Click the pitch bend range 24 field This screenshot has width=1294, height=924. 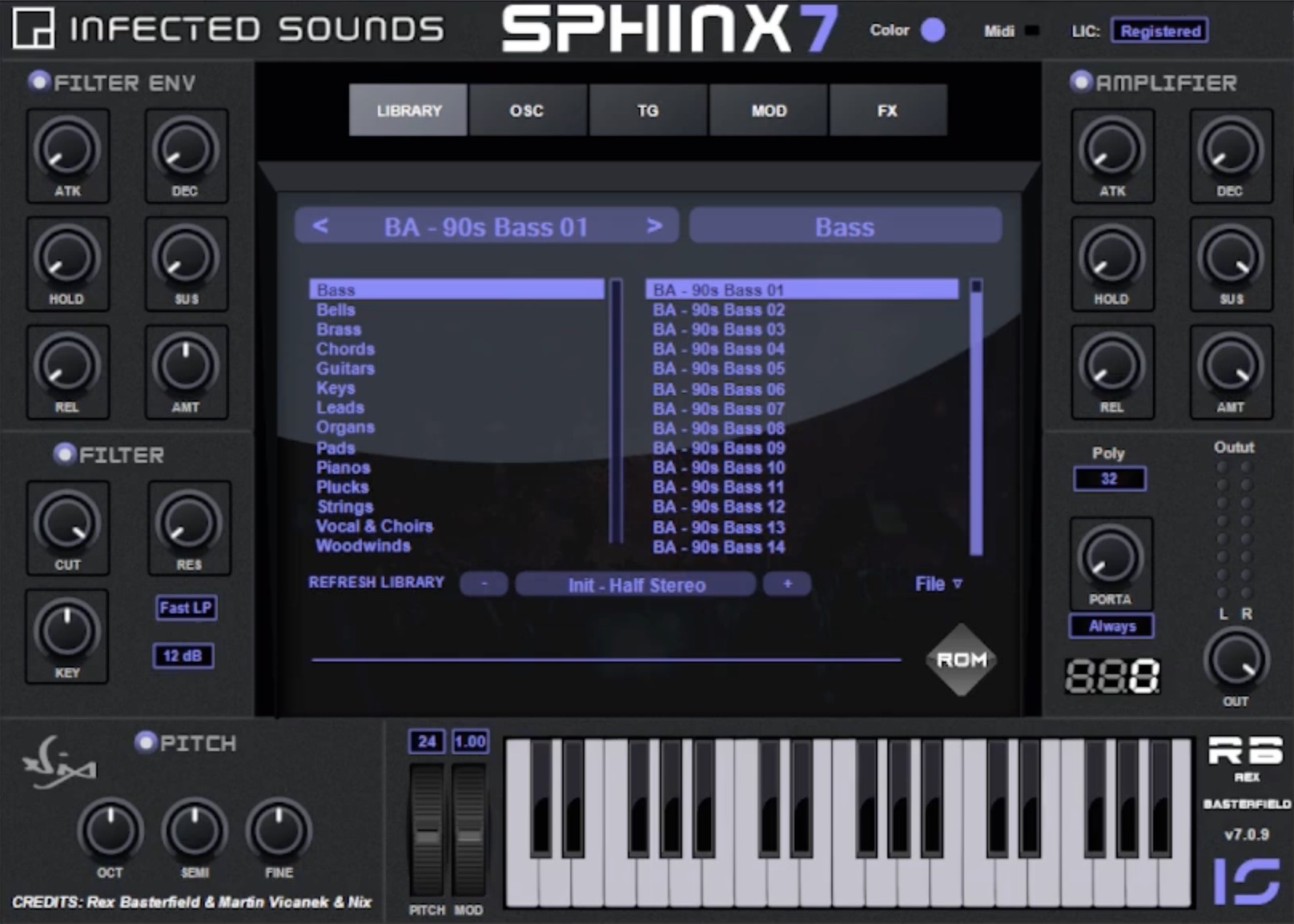click(x=427, y=741)
